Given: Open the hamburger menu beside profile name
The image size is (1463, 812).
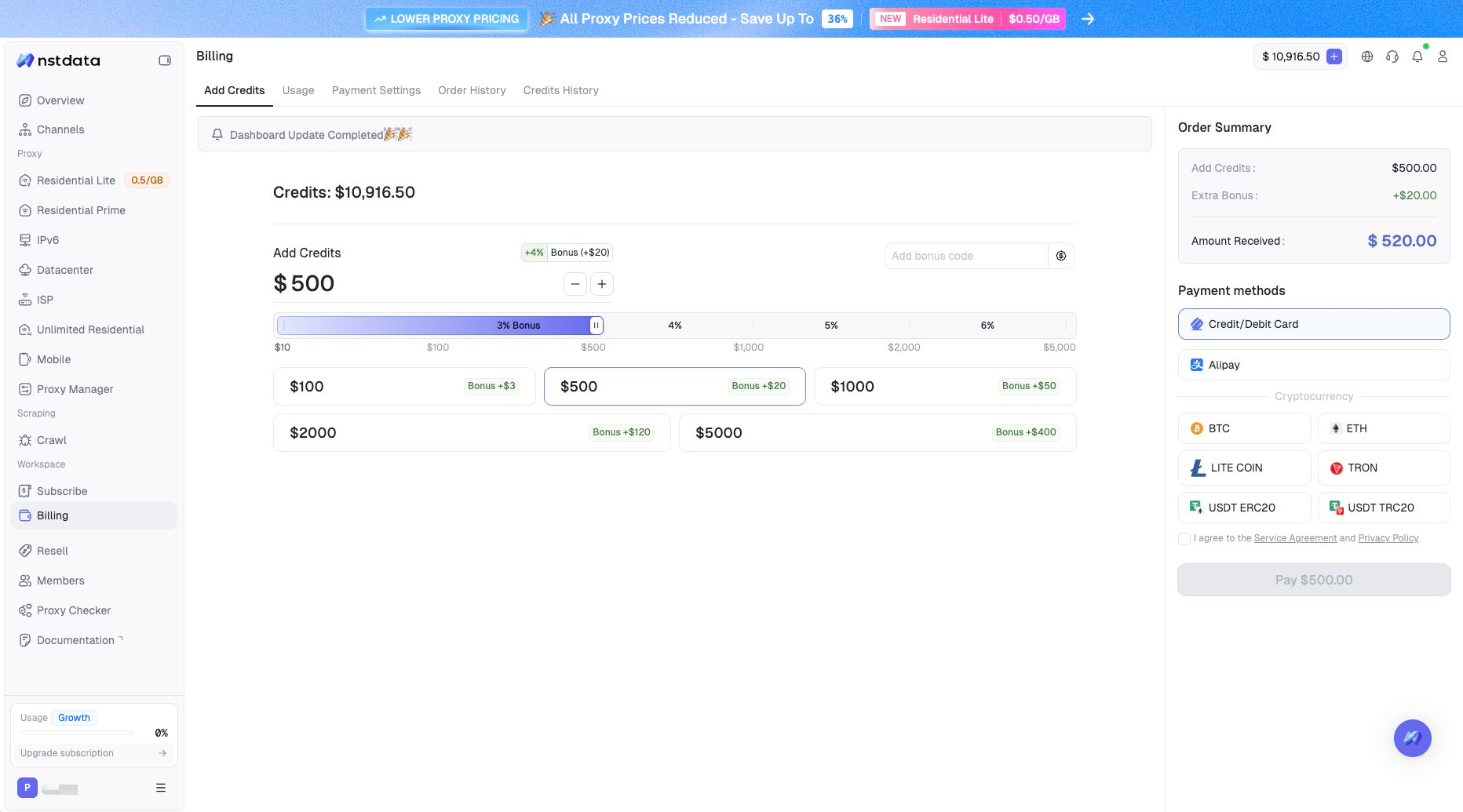Looking at the screenshot, I should click(x=161, y=788).
